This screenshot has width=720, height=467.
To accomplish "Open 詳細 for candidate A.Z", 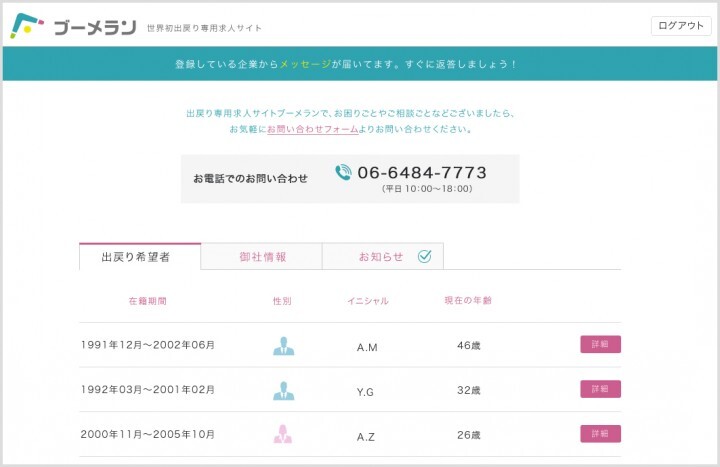I will click(601, 433).
